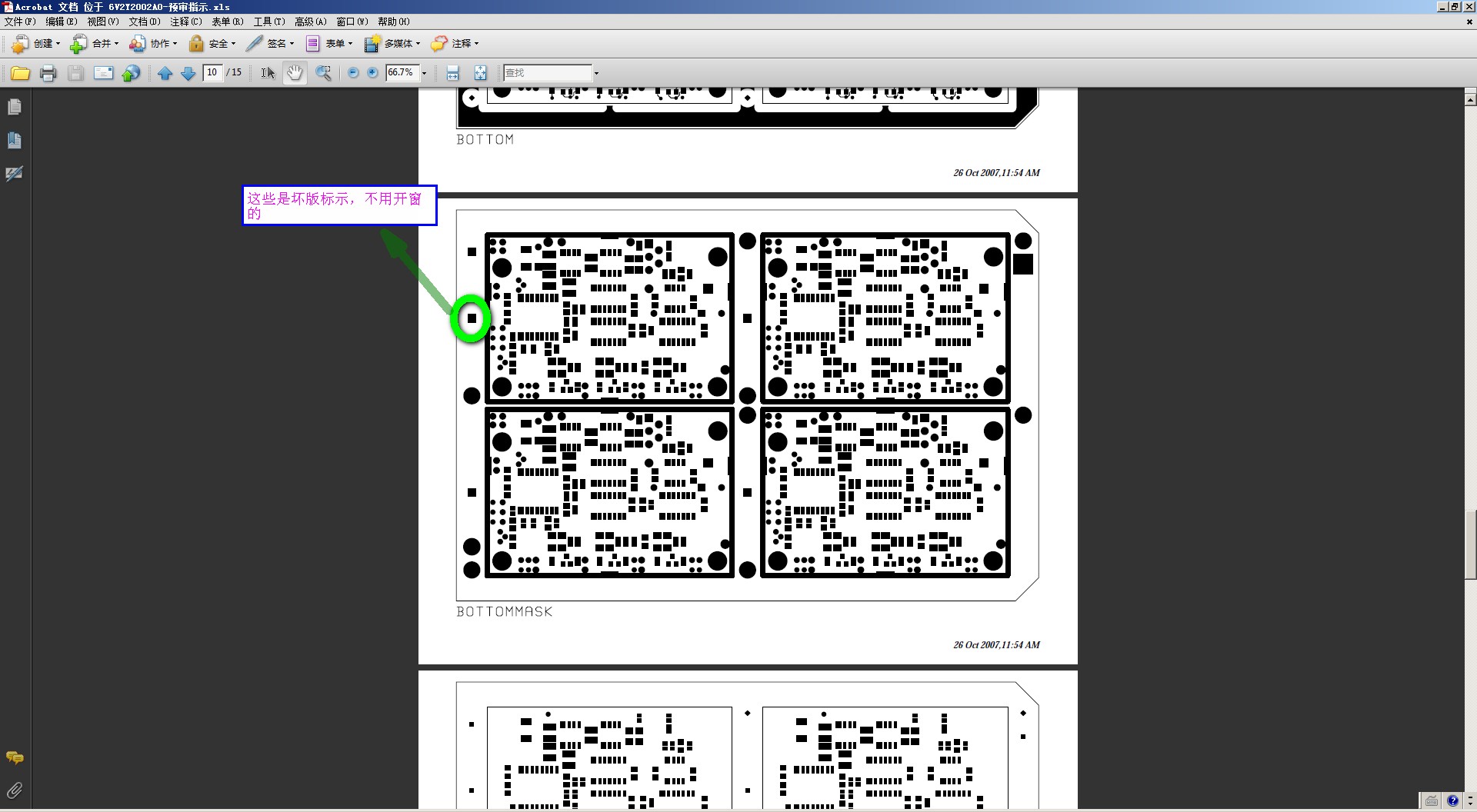This screenshot has width=1477, height=812.
Task: Open the 文档(D) menu
Action: (145, 22)
